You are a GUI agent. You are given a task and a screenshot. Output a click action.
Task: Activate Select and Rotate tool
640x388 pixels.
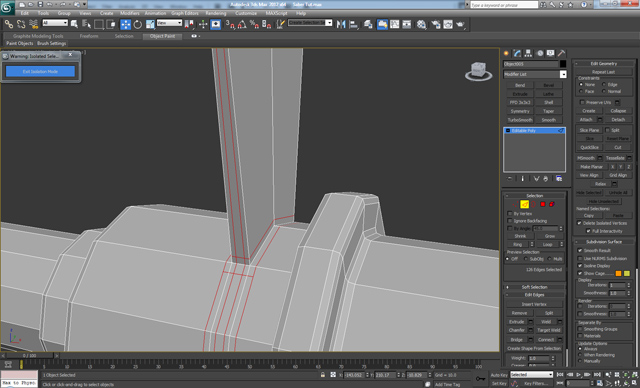click(x=138, y=24)
